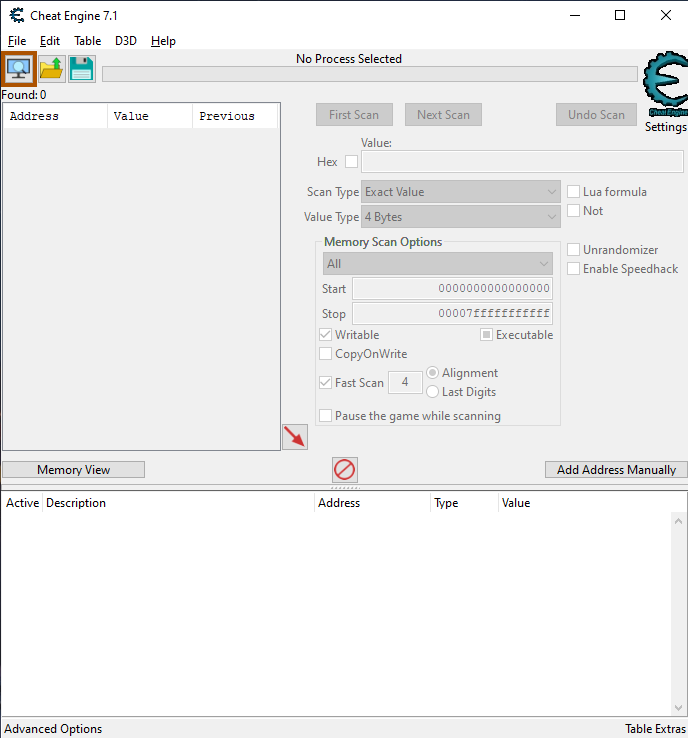The height and width of the screenshot is (738, 688).
Task: Click the scan progress bar
Action: coord(370,74)
